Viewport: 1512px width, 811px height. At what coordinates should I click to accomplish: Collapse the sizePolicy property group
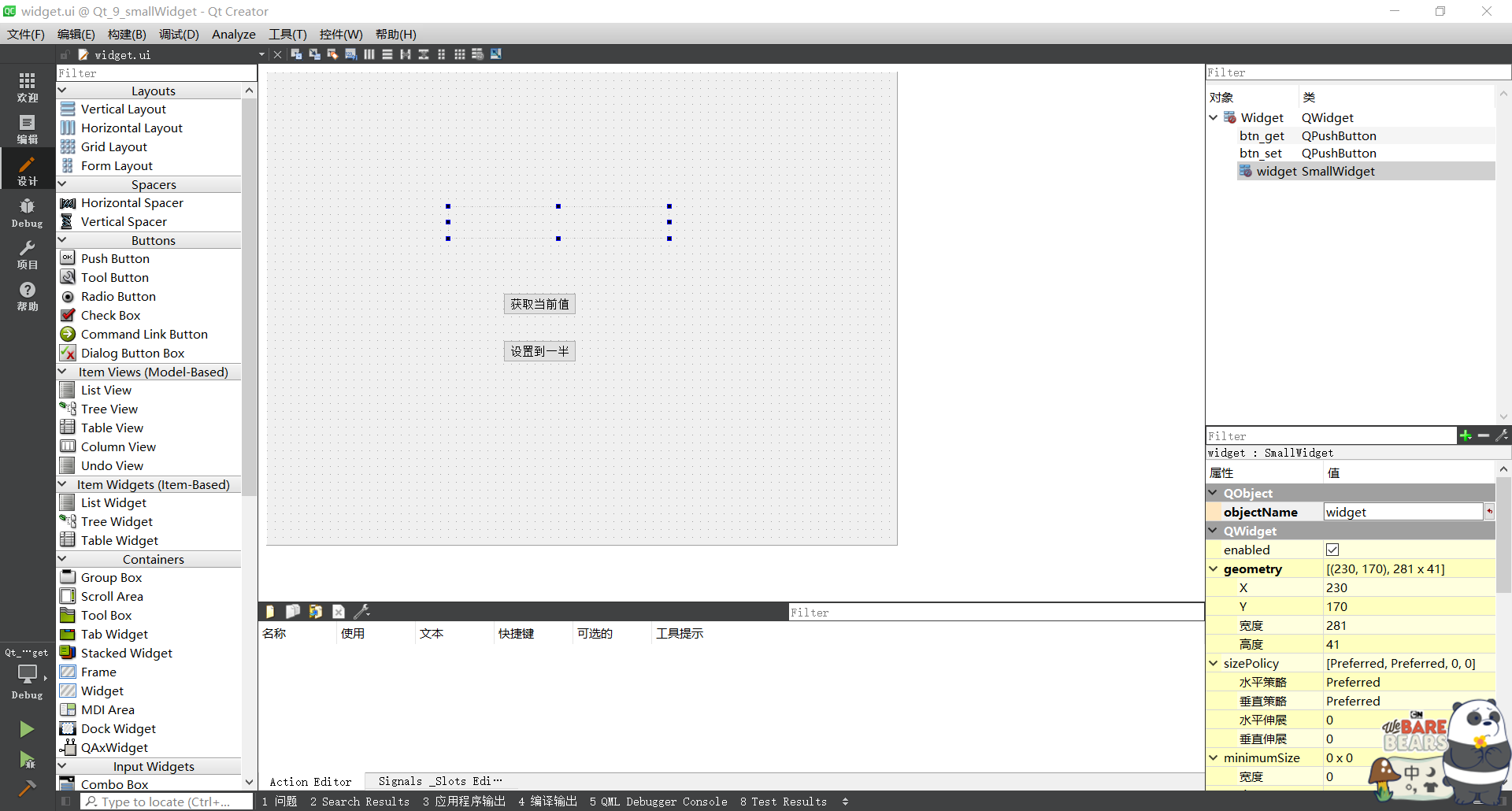[x=1214, y=663]
